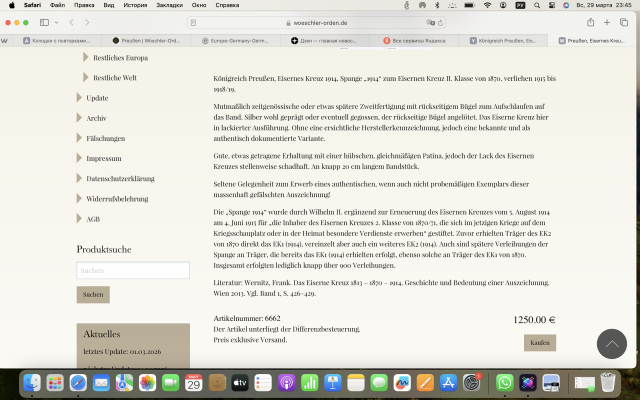Expand the Fälschungen triangle marker

click(79, 138)
